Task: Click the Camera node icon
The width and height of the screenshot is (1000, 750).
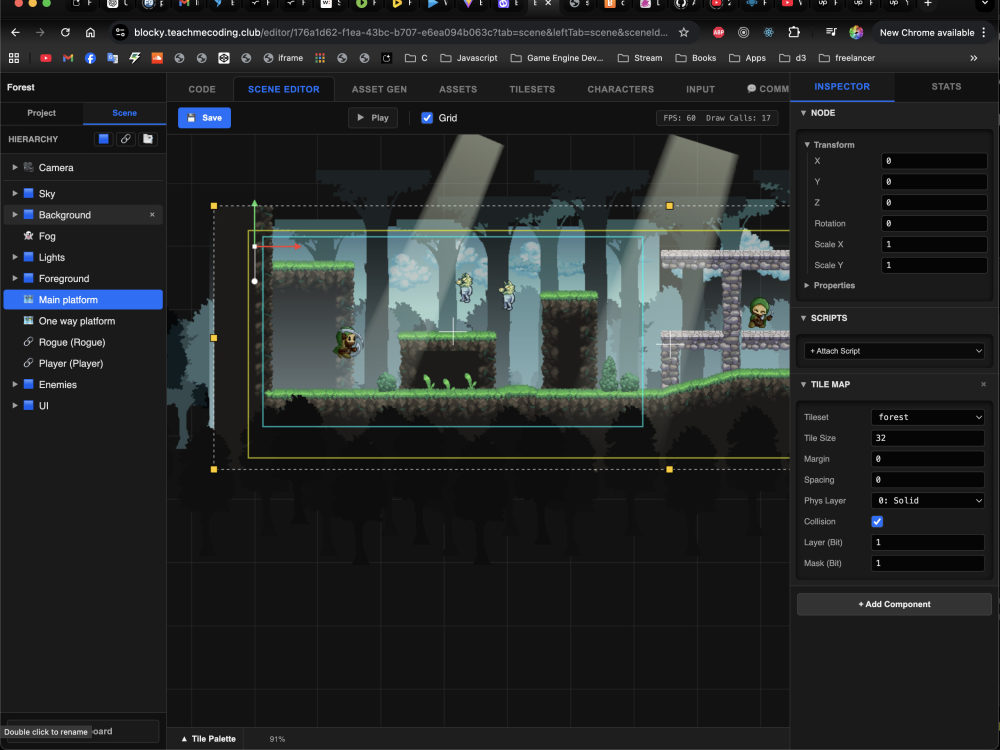Action: coord(29,167)
